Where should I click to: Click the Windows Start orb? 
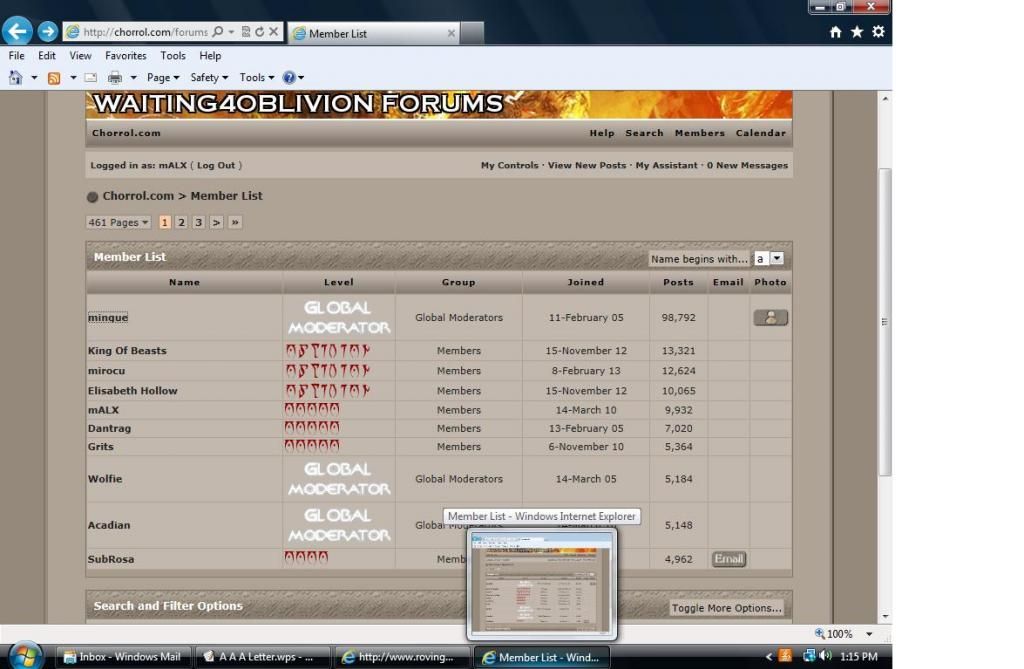pos(26,655)
